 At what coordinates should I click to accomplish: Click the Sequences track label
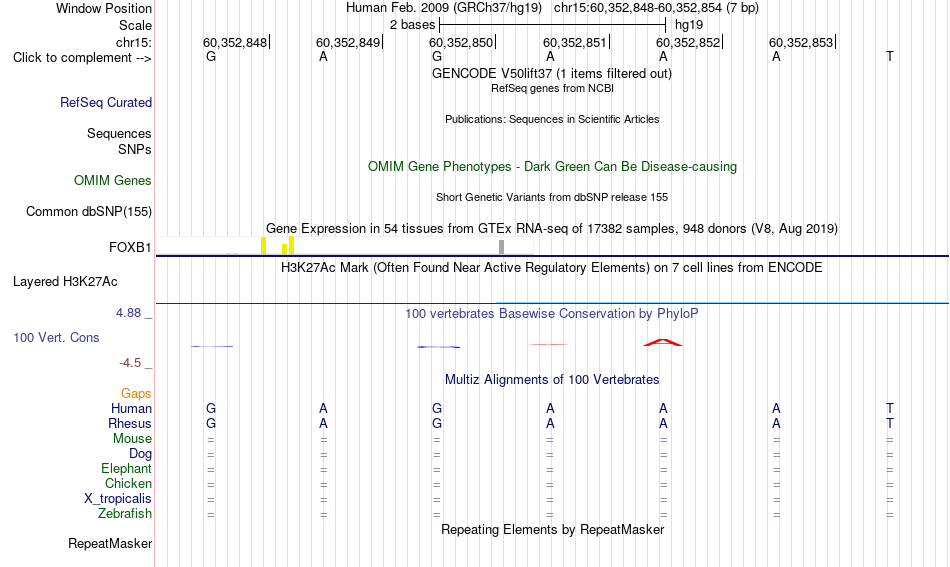119,133
